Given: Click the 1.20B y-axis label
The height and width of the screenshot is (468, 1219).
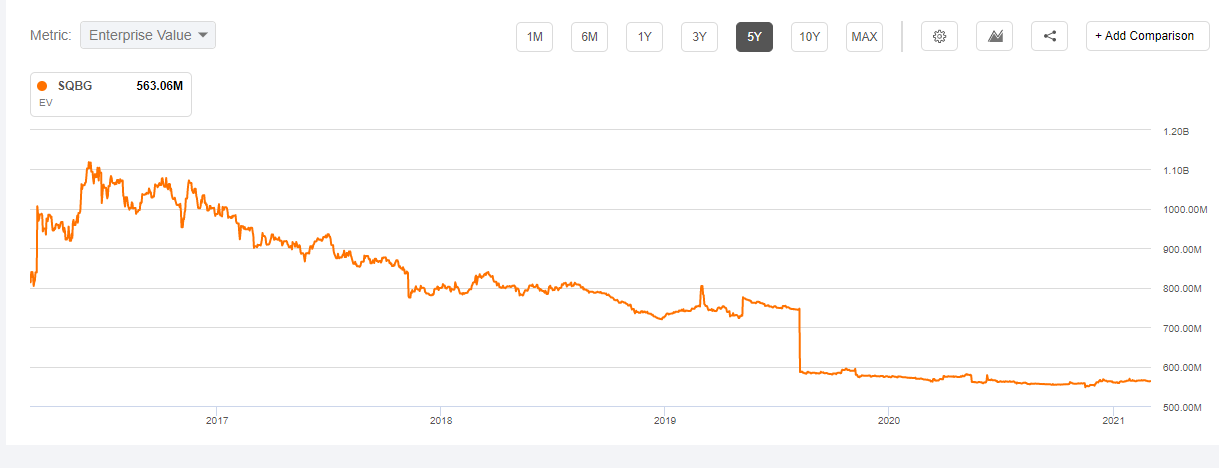Looking at the screenshot, I should (1176, 132).
